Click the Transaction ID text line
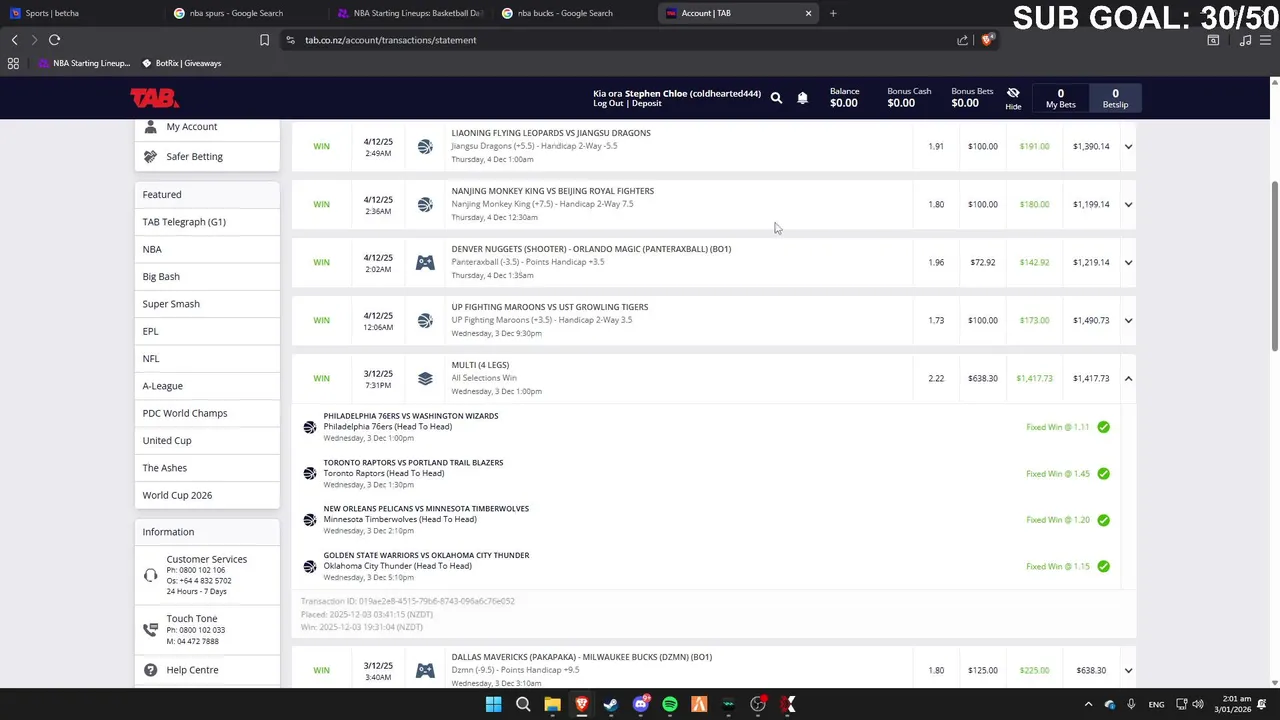 [x=408, y=601]
